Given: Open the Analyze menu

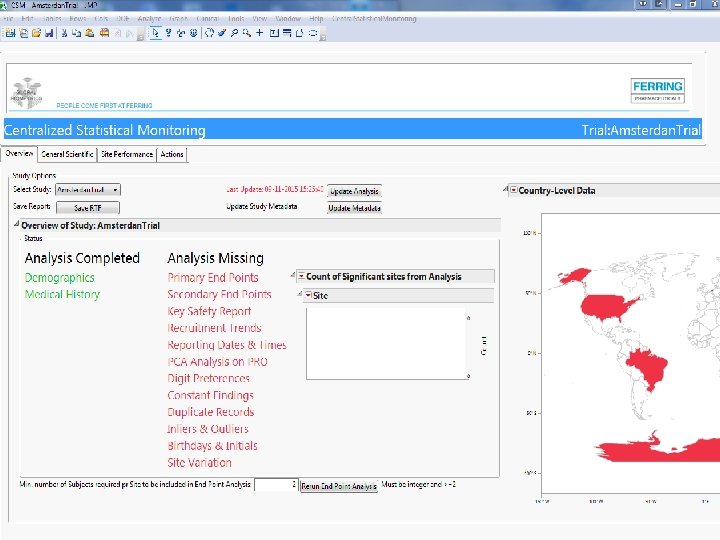Looking at the screenshot, I should pyautogui.click(x=149, y=19).
